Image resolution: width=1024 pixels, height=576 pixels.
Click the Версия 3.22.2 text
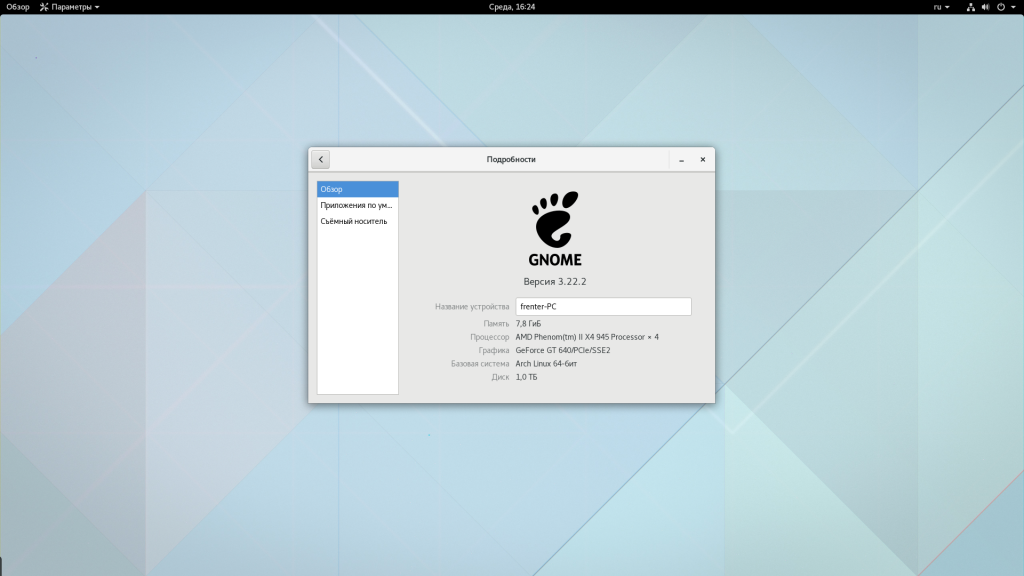pyautogui.click(x=554, y=281)
